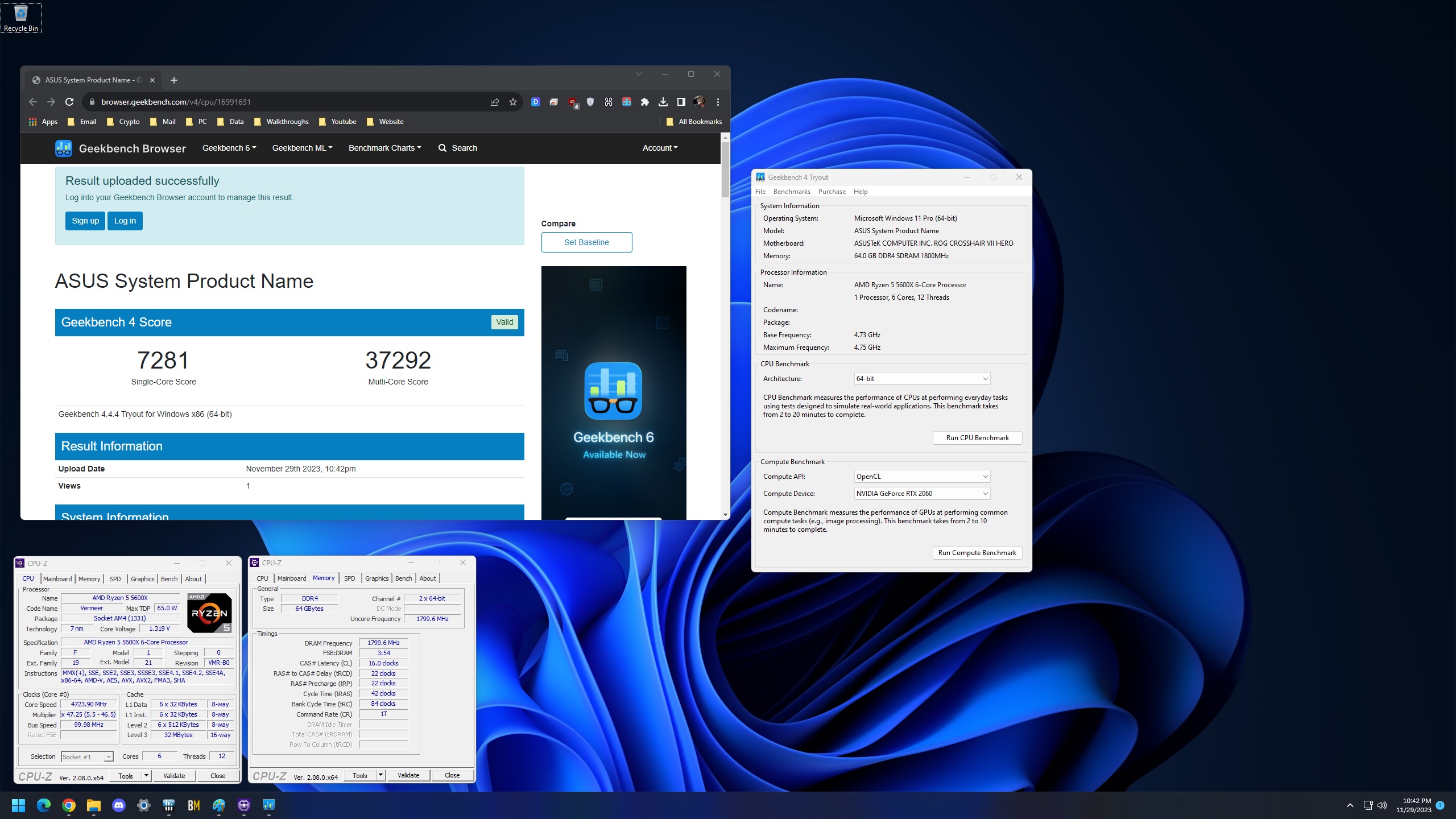Image resolution: width=1456 pixels, height=819 pixels.
Task: Open the Recycle Bin desktop icon
Action: pyautogui.click(x=21, y=18)
